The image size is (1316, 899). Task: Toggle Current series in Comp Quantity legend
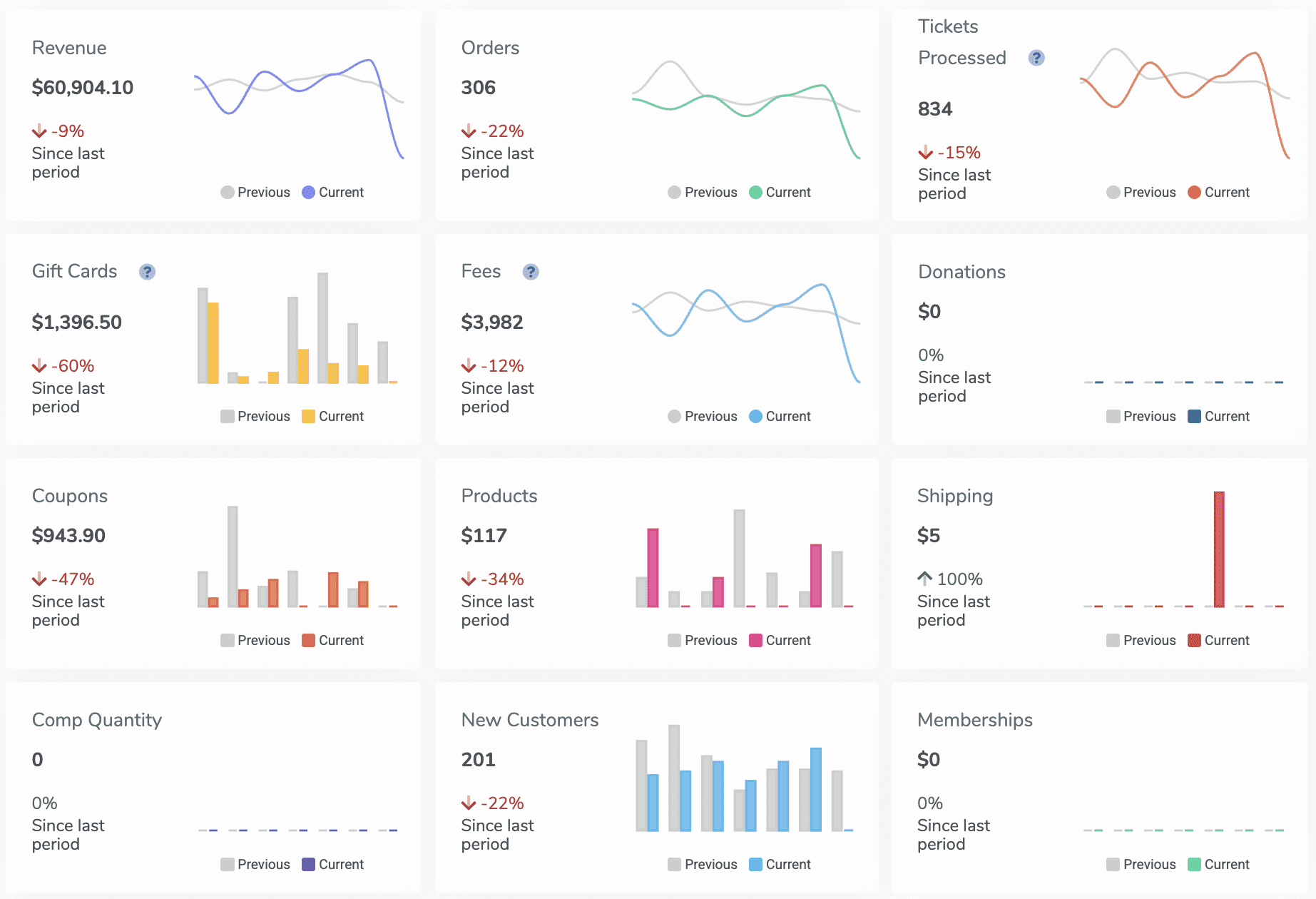pyautogui.click(x=333, y=865)
